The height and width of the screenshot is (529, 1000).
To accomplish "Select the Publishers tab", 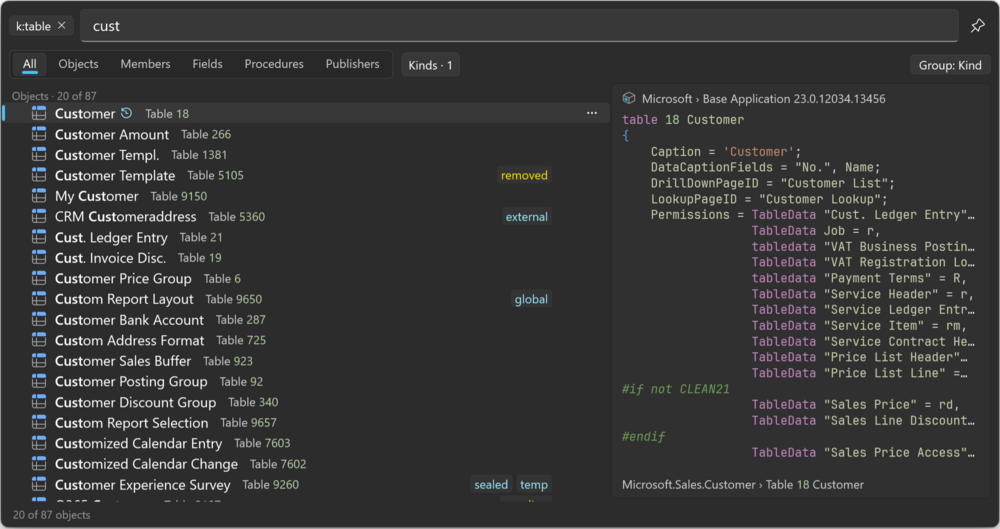I will tap(353, 64).
